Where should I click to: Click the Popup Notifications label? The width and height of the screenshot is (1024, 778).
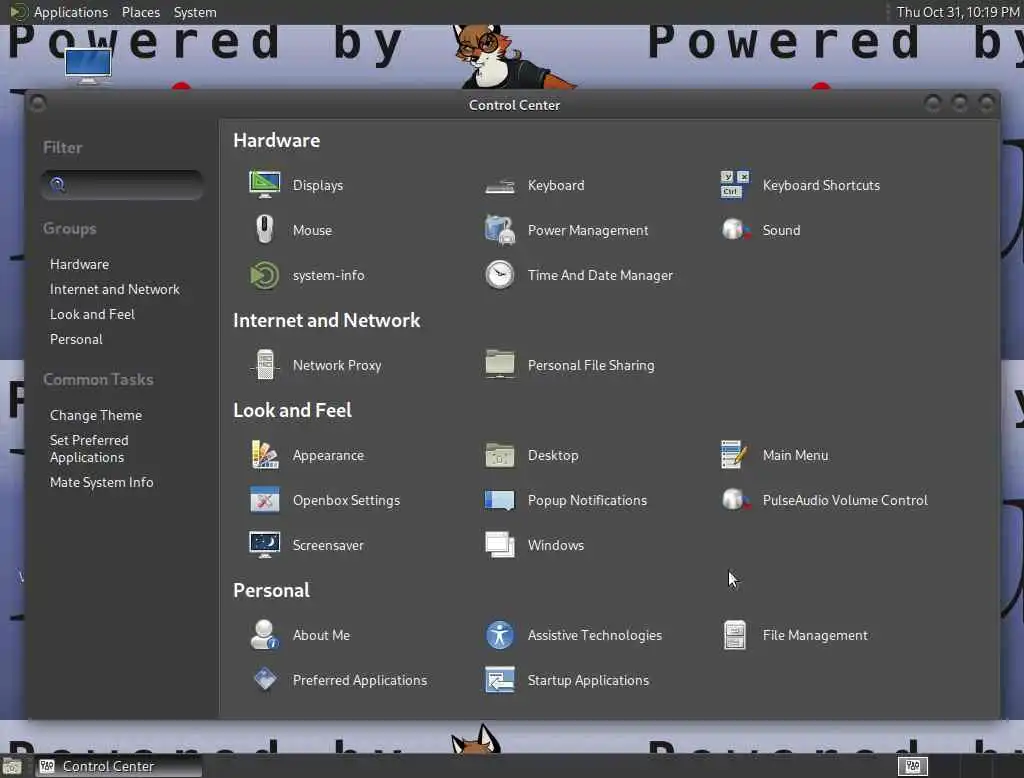587,500
